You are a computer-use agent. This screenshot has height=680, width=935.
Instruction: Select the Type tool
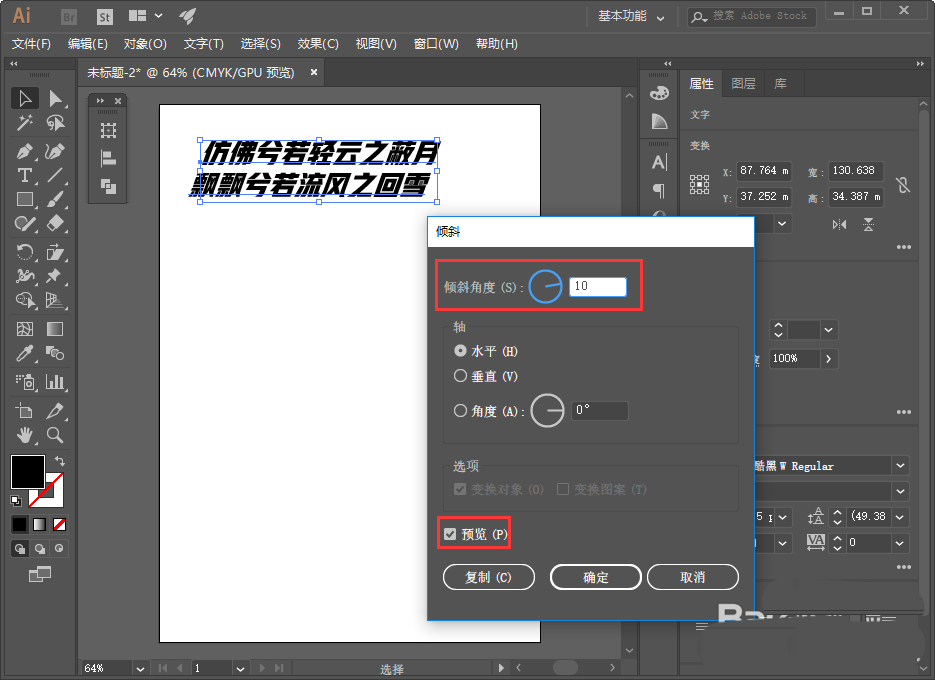point(24,175)
